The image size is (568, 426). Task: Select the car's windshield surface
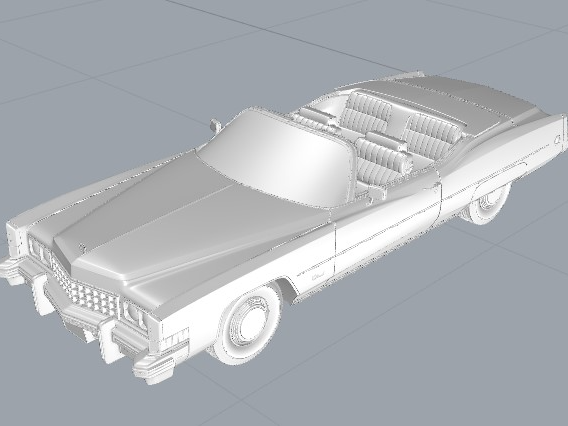279,159
